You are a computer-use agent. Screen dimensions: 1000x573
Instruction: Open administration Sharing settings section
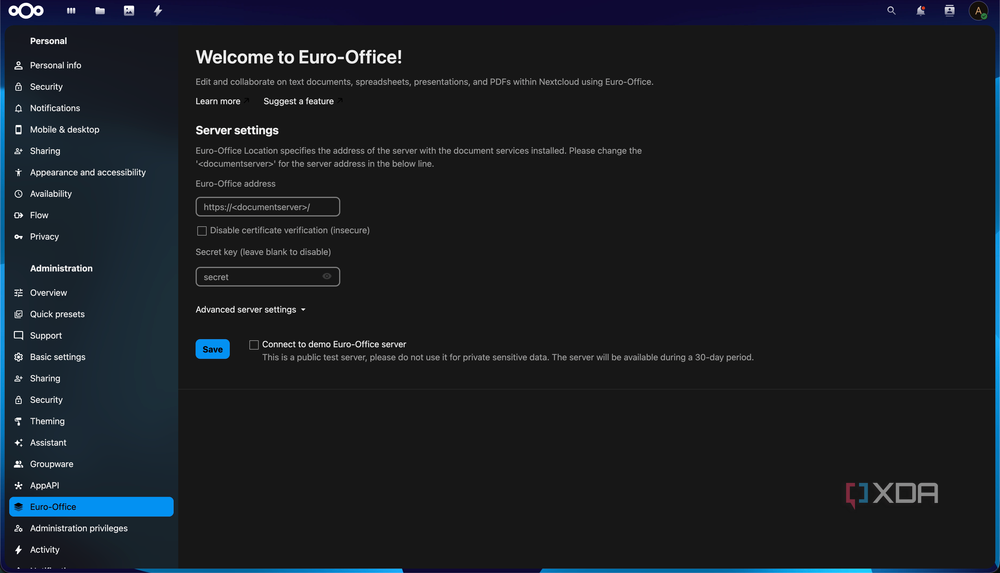91,378
